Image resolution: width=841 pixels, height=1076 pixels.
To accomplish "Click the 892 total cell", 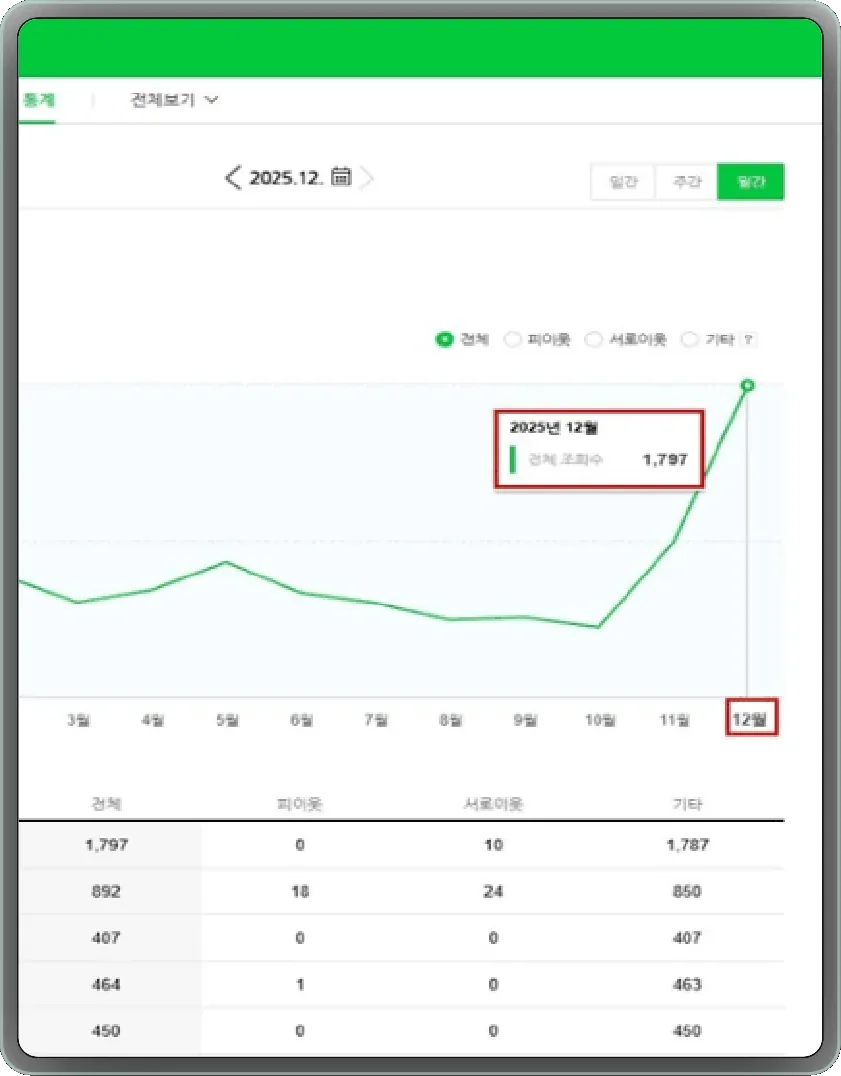I will pyautogui.click(x=106, y=891).
